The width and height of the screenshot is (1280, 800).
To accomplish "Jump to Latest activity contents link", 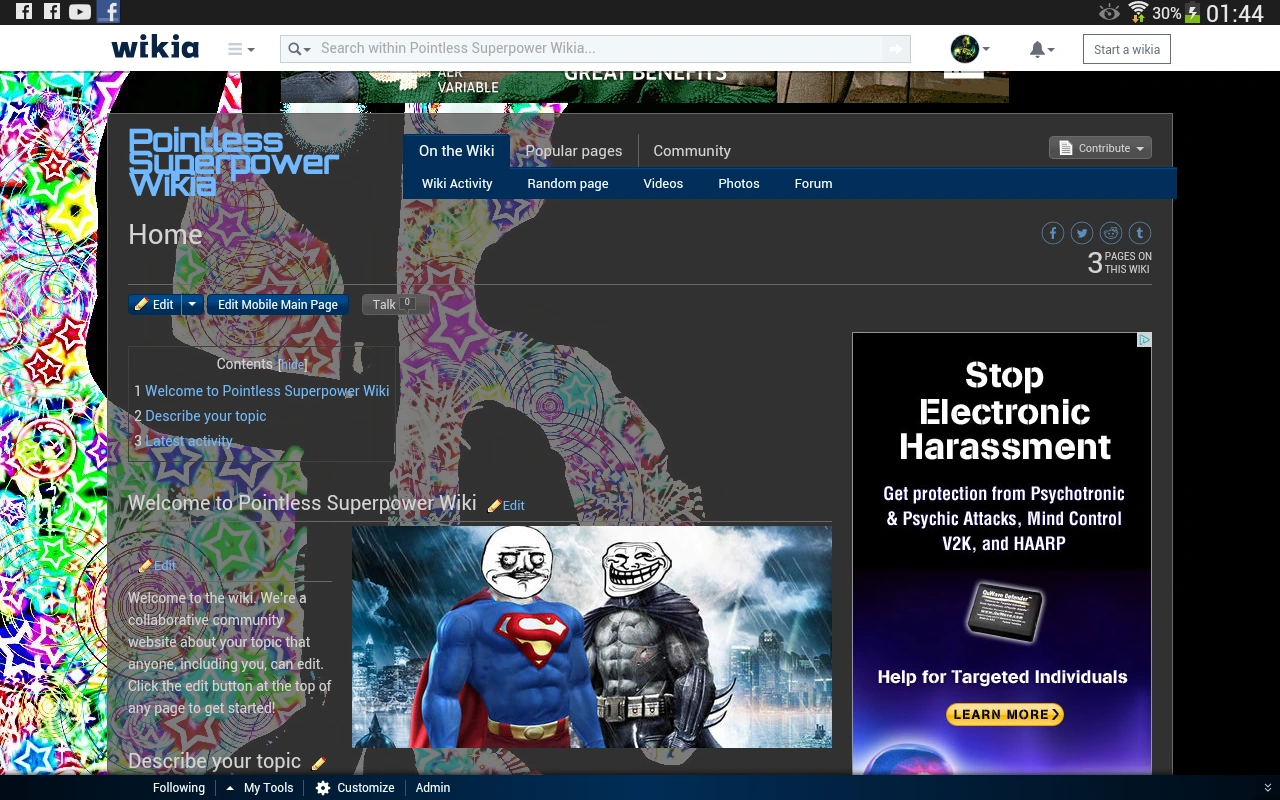I will (x=189, y=441).
